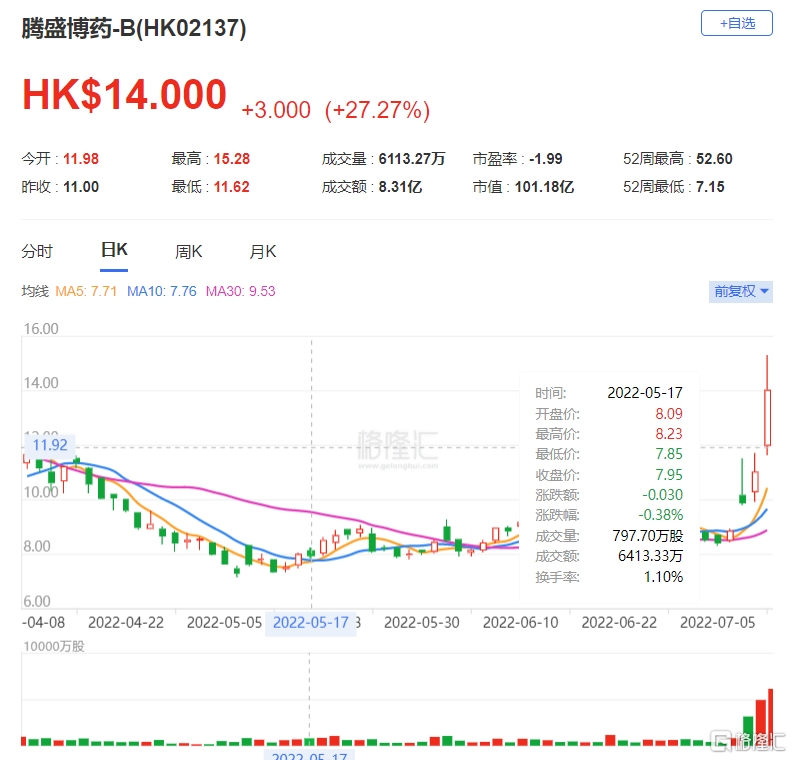This screenshot has width=793, height=760.
Task: Click tooltip 收盘价 value 7.95
Action: (669, 475)
